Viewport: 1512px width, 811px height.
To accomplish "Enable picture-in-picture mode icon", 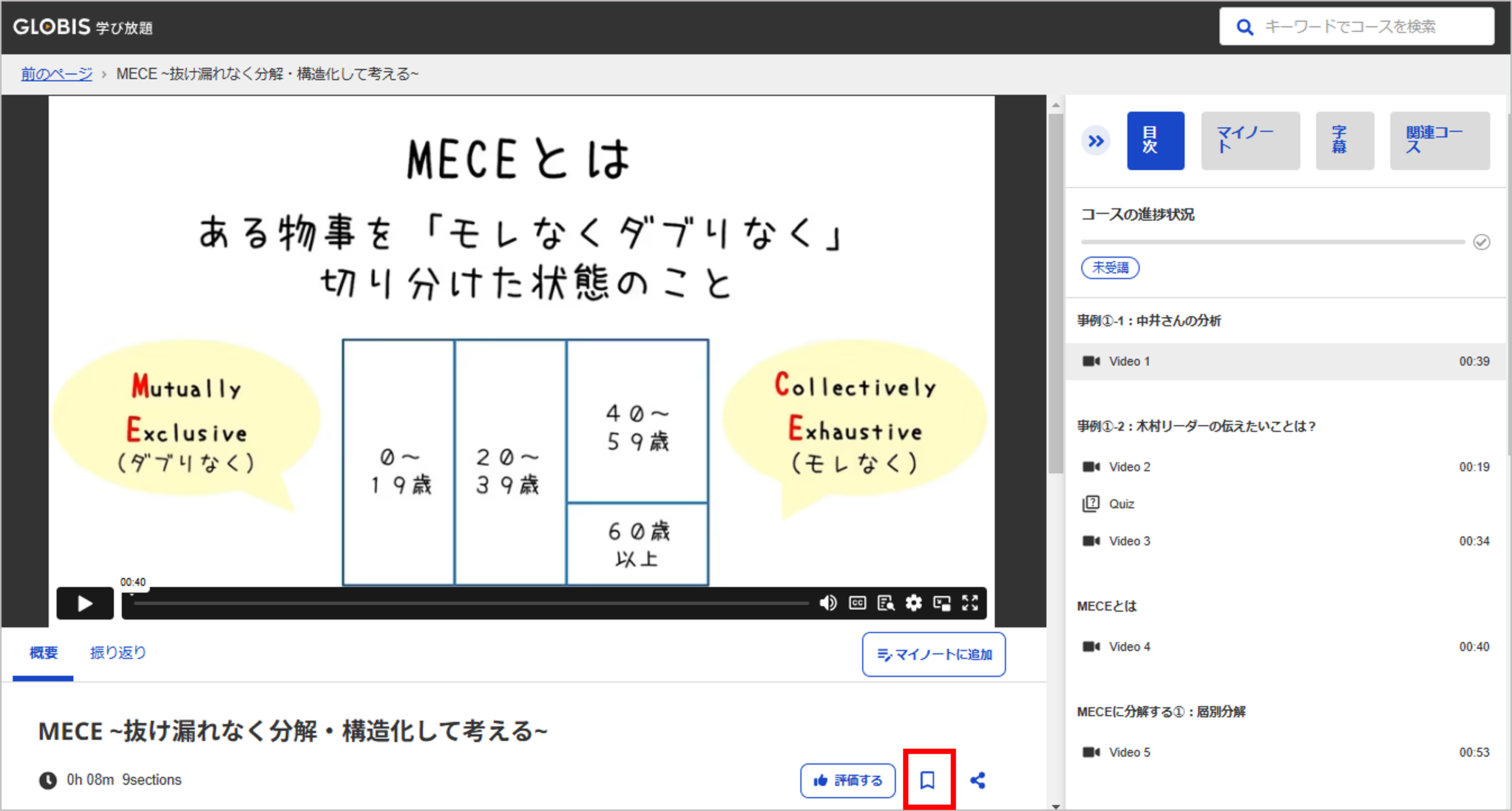I will point(942,603).
